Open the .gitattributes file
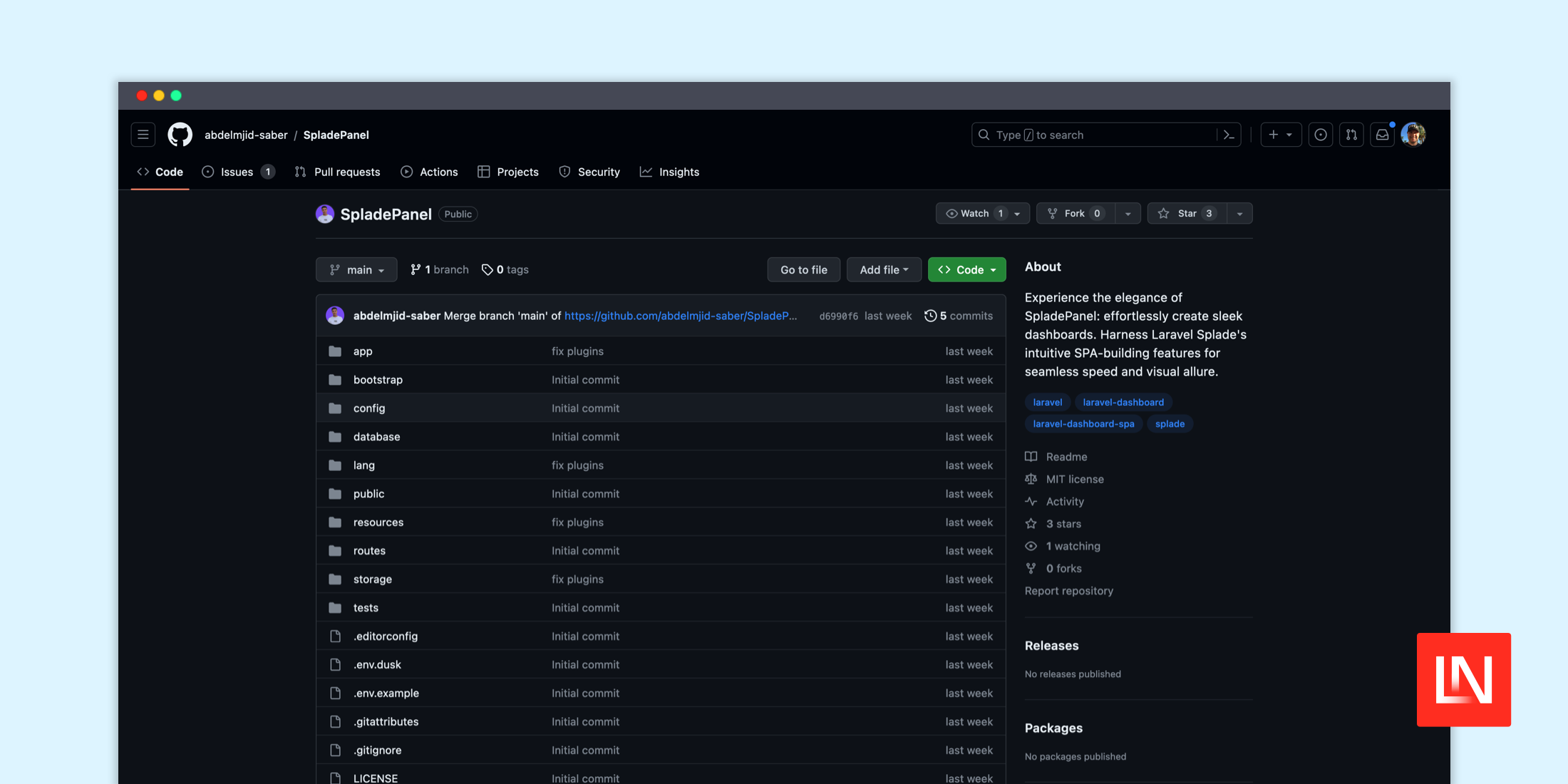This screenshot has height=784, width=1568. (x=386, y=722)
